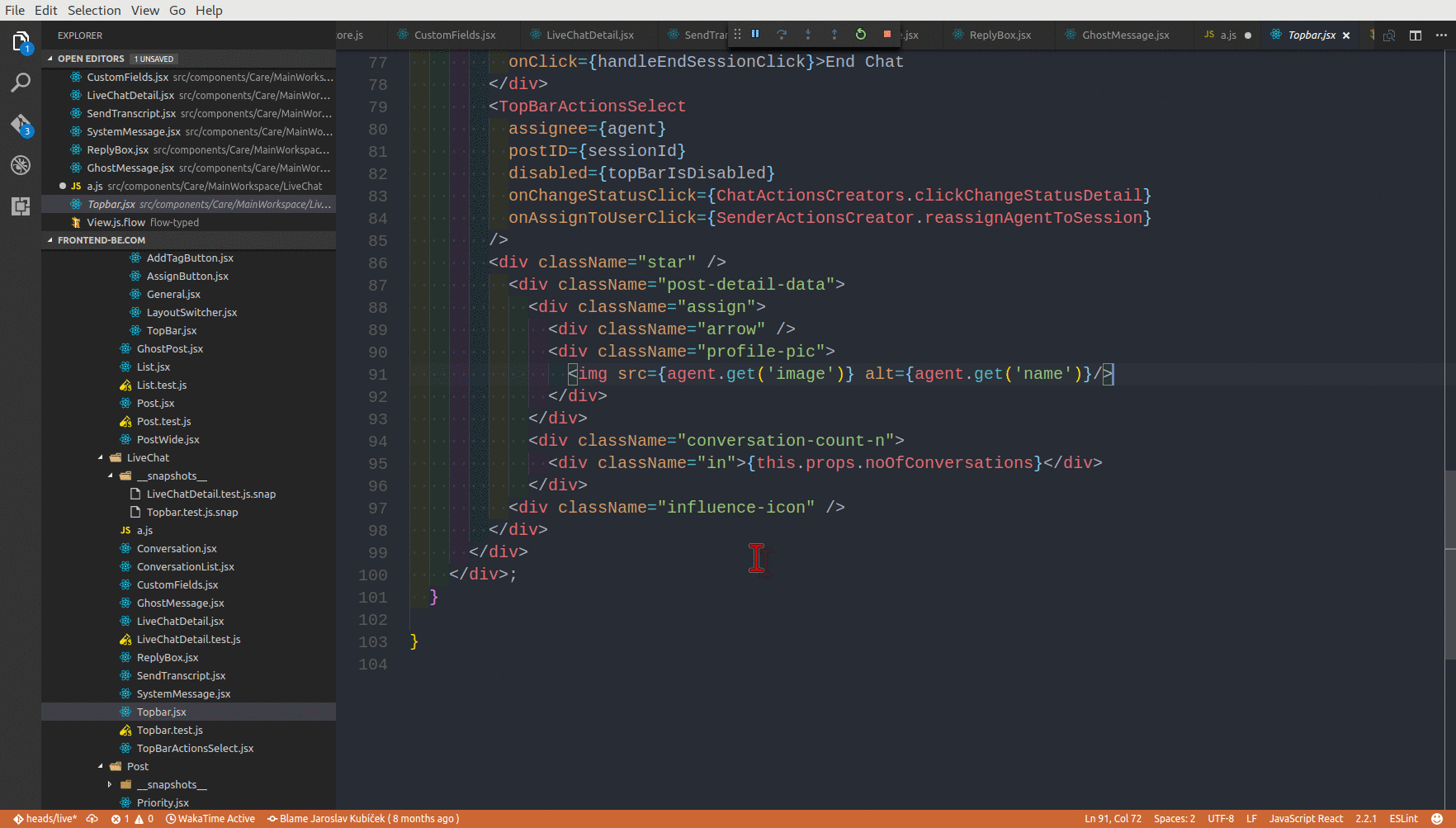Change indentation via Spaces: 2
Image resolution: width=1456 pixels, height=828 pixels.
[x=1174, y=819]
